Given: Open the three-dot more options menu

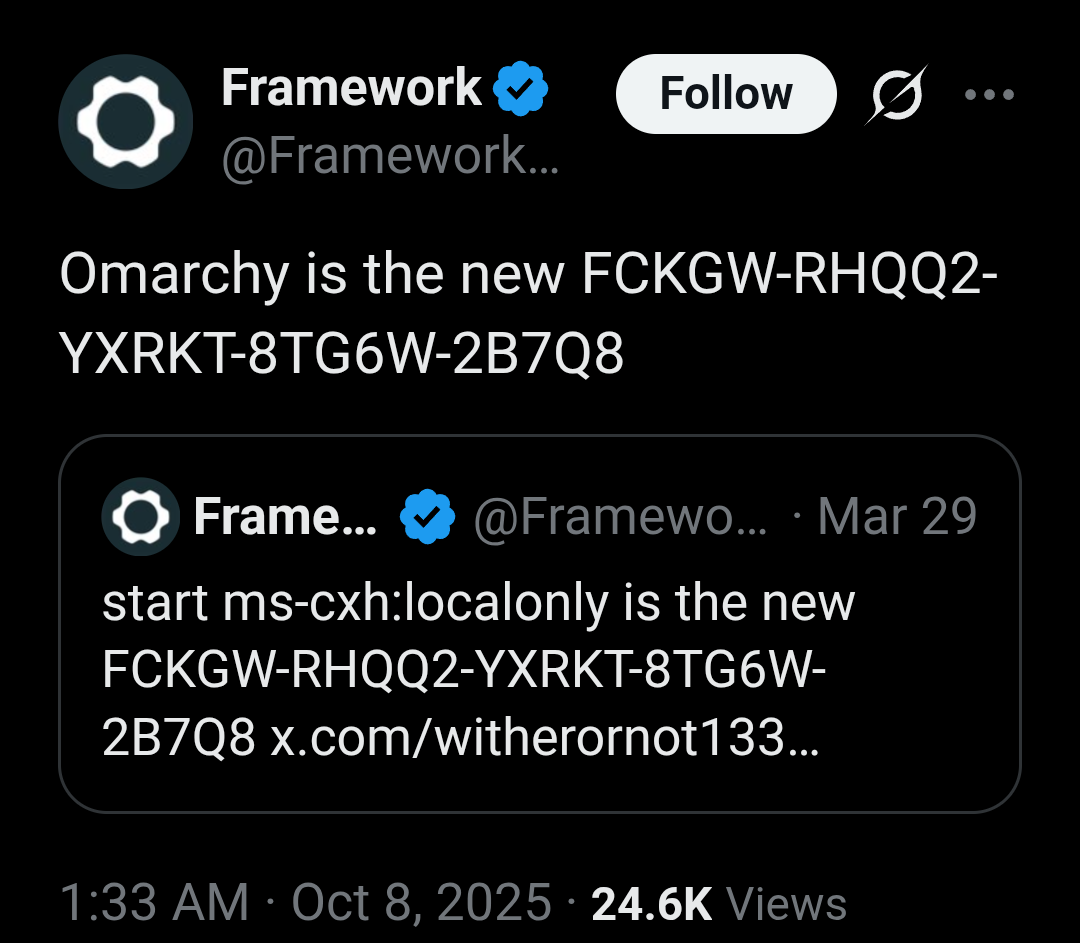Looking at the screenshot, I should [989, 96].
